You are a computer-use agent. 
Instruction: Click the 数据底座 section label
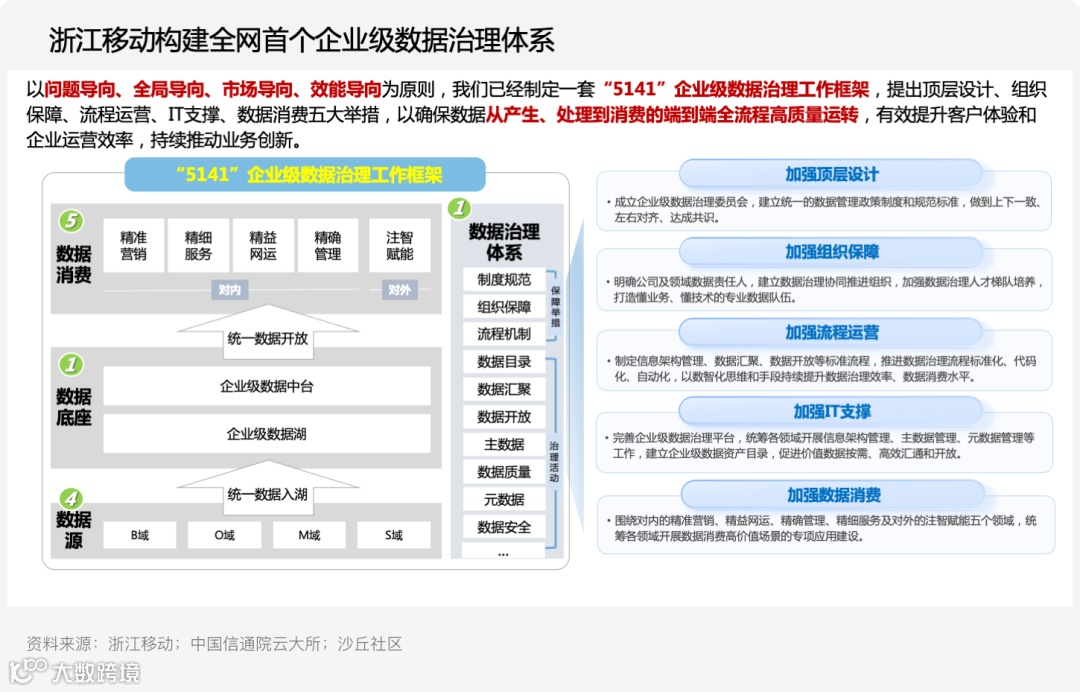click(74, 407)
